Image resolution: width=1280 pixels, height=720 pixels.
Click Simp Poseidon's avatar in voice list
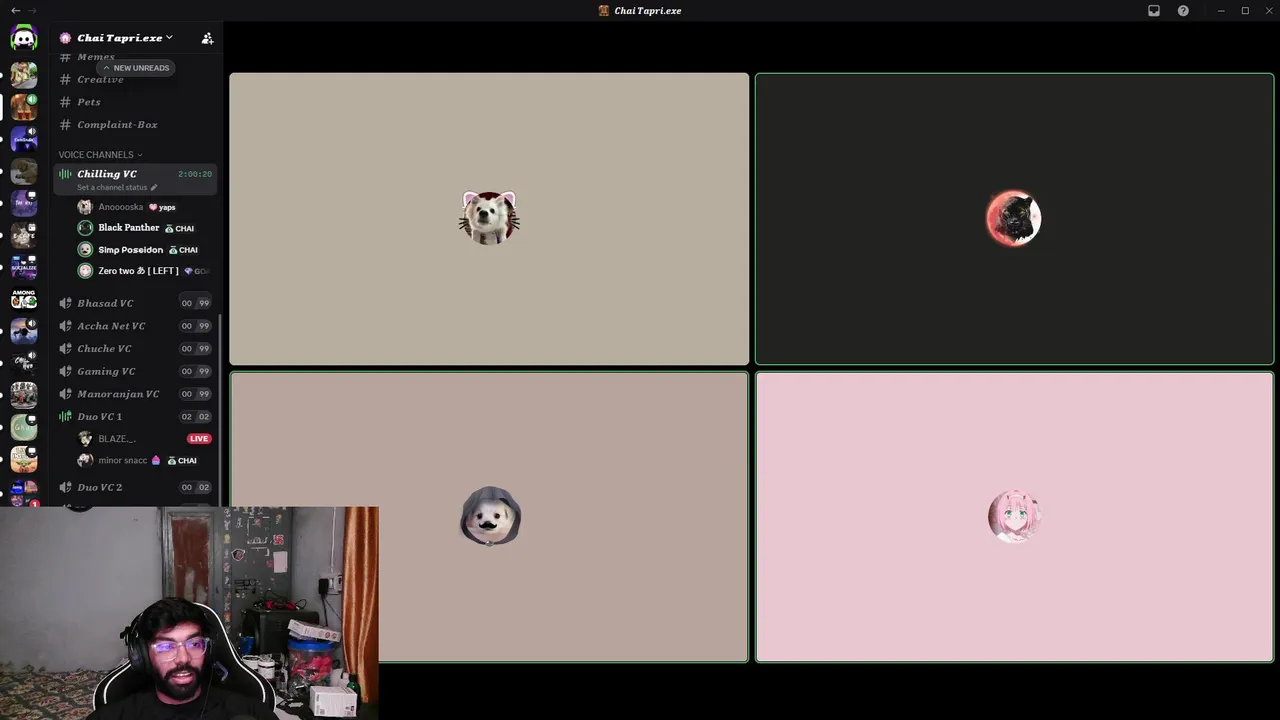[85, 250]
